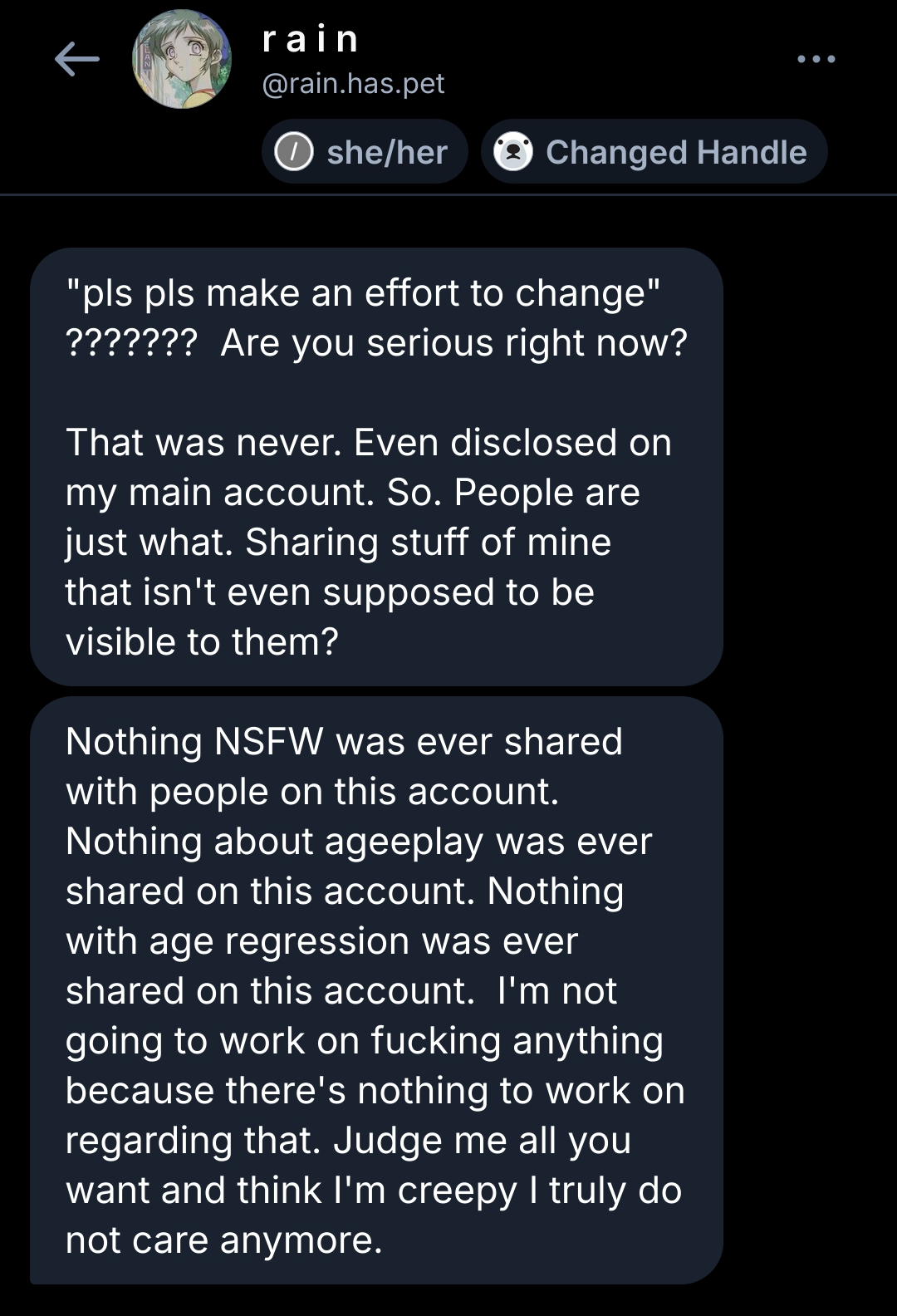Click the "regarding that. Judge me all you" line

point(348,1141)
